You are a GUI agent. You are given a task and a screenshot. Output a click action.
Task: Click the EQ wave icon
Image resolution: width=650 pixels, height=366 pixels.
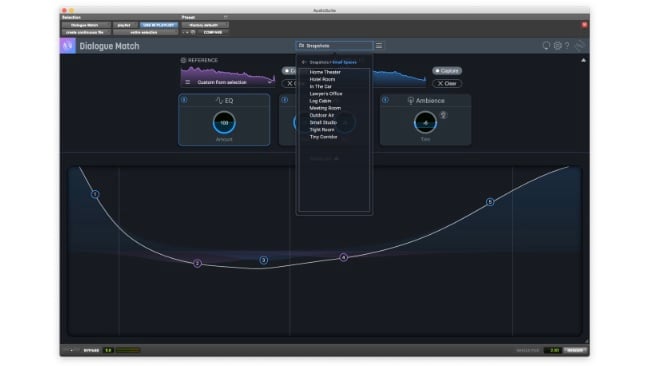tap(219, 101)
